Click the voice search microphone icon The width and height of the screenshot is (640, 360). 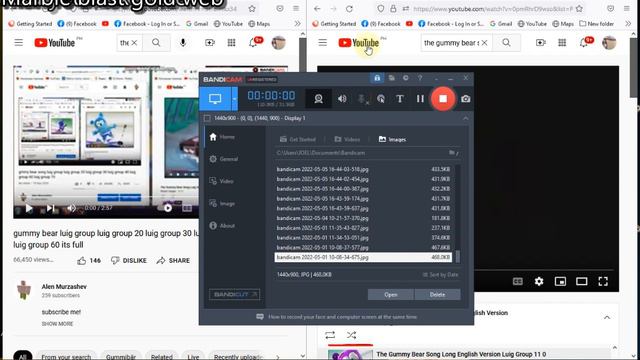click(183, 42)
